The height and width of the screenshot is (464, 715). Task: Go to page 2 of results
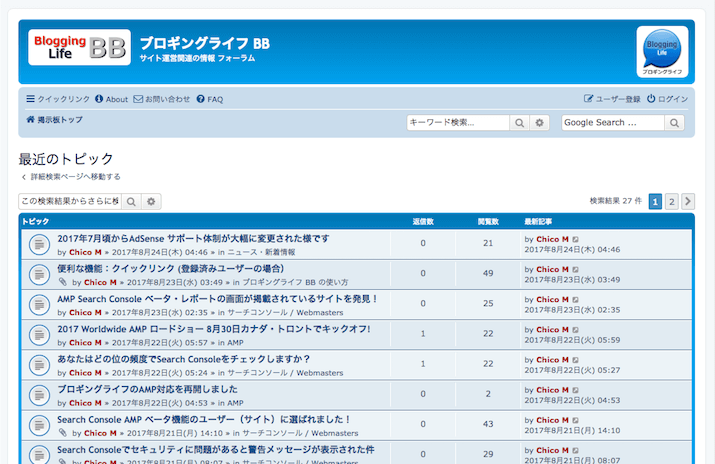tap(672, 201)
